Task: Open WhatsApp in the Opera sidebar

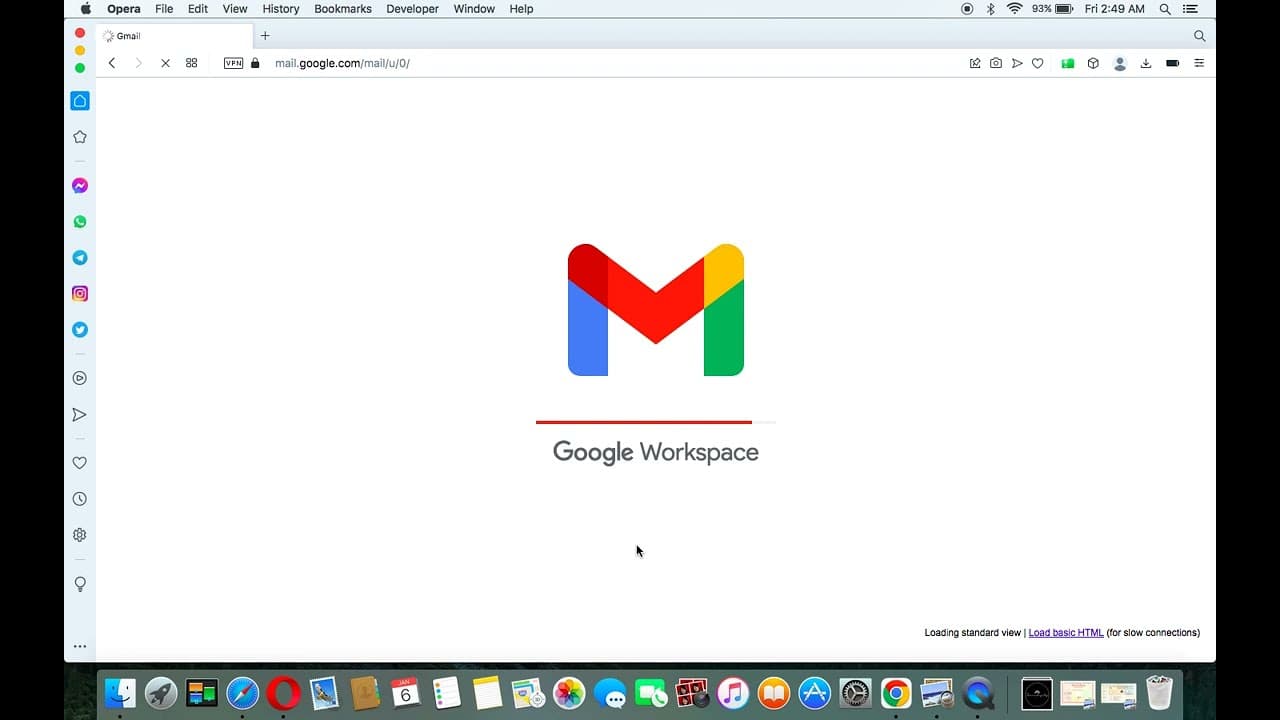Action: coord(80,222)
